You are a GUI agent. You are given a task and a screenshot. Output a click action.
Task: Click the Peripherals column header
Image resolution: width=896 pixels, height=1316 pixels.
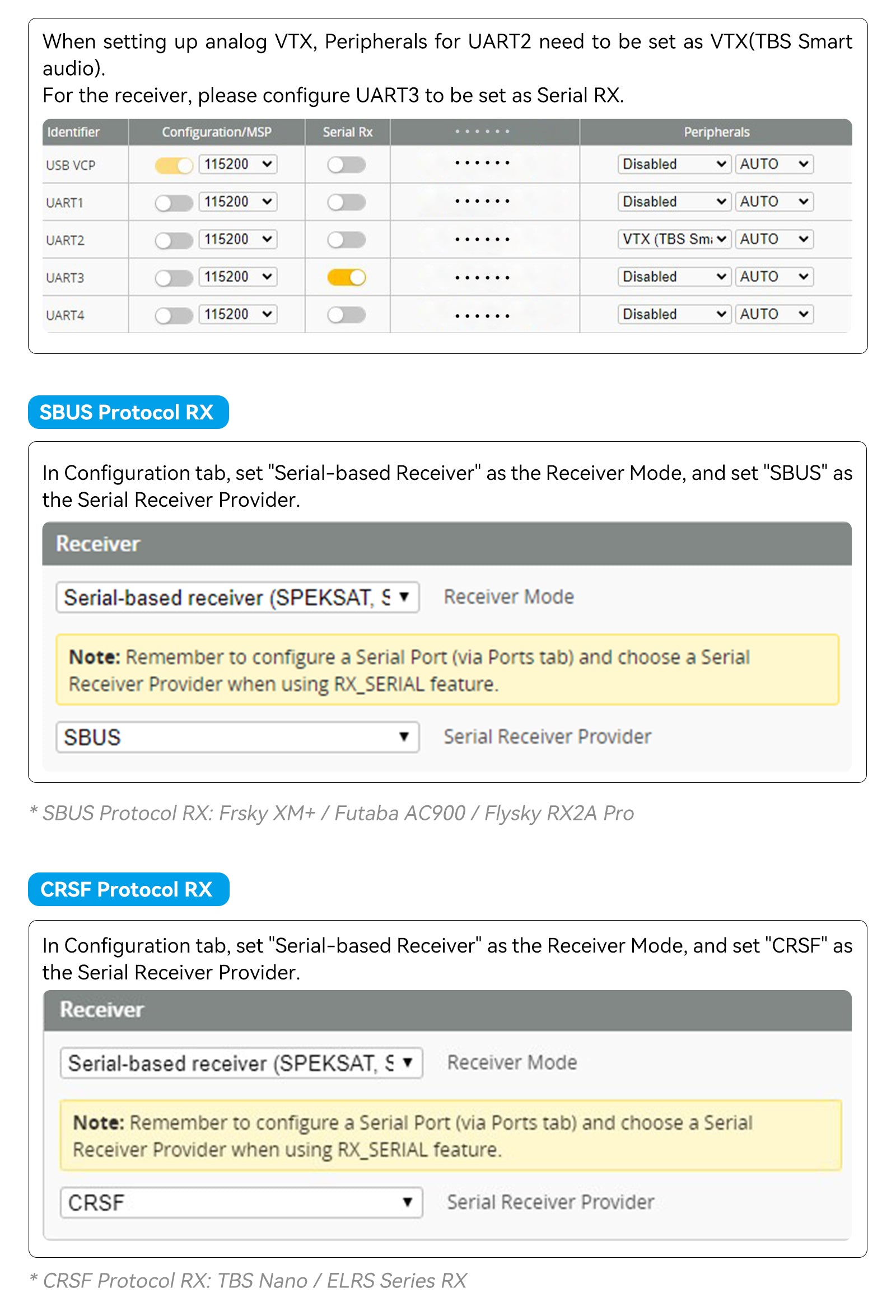[x=716, y=132]
